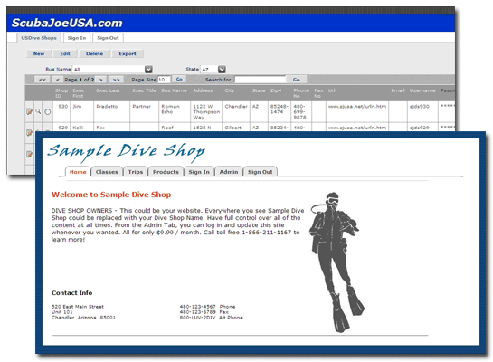
Task: Go to the first page of results
Action: 42,80
